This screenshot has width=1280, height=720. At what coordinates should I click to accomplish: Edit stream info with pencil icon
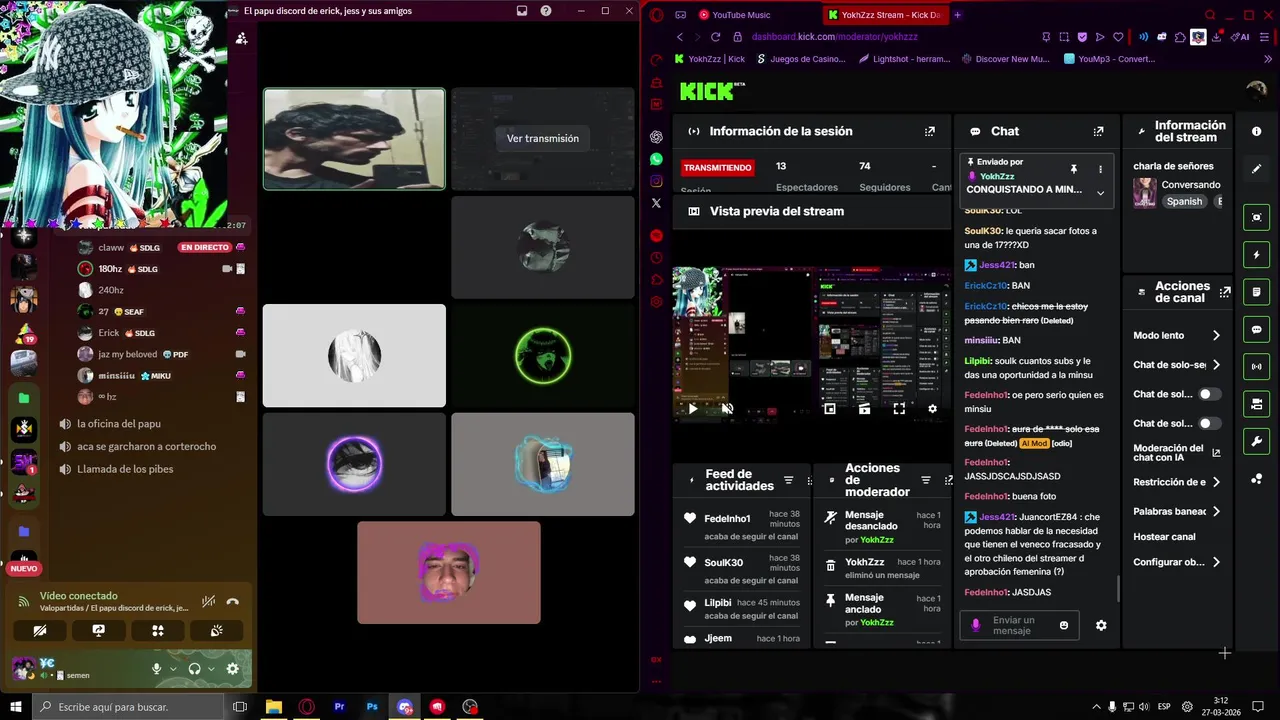coord(1256,169)
